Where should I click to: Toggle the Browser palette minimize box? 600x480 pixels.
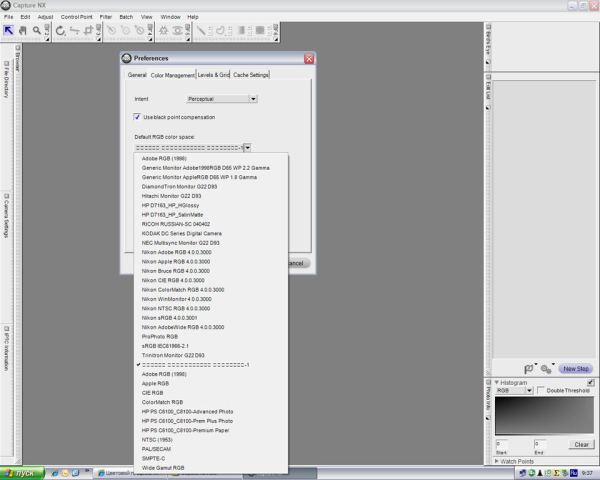pos(18,48)
